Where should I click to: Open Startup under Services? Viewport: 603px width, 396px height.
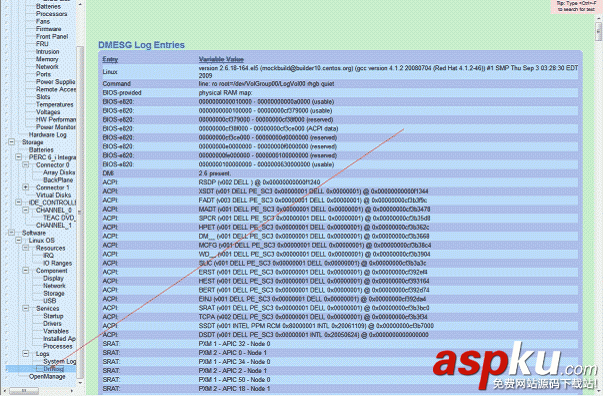(53, 316)
